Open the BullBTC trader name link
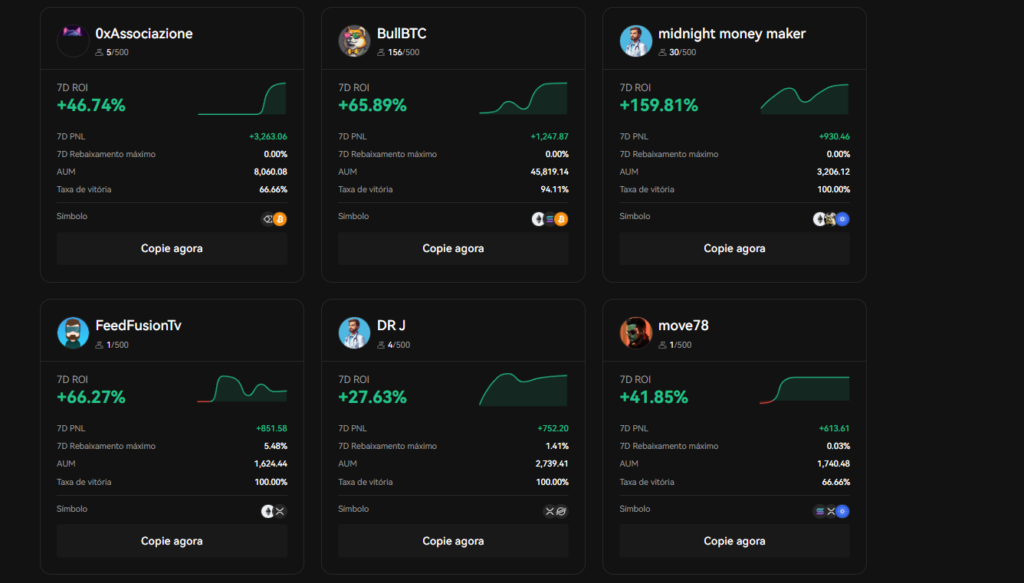Image resolution: width=1024 pixels, height=583 pixels. pyautogui.click(x=401, y=33)
